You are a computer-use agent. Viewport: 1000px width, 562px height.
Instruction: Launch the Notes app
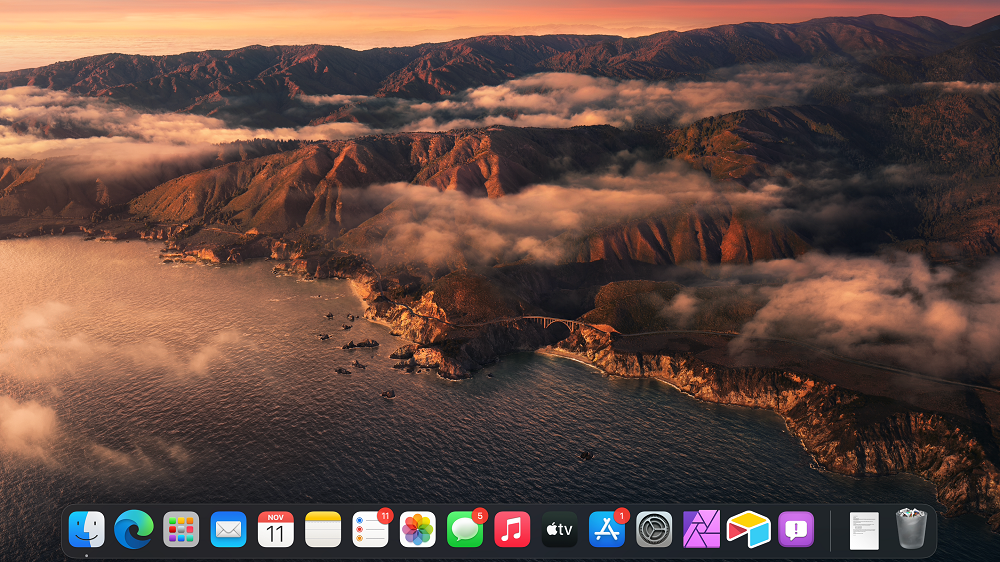[323, 529]
